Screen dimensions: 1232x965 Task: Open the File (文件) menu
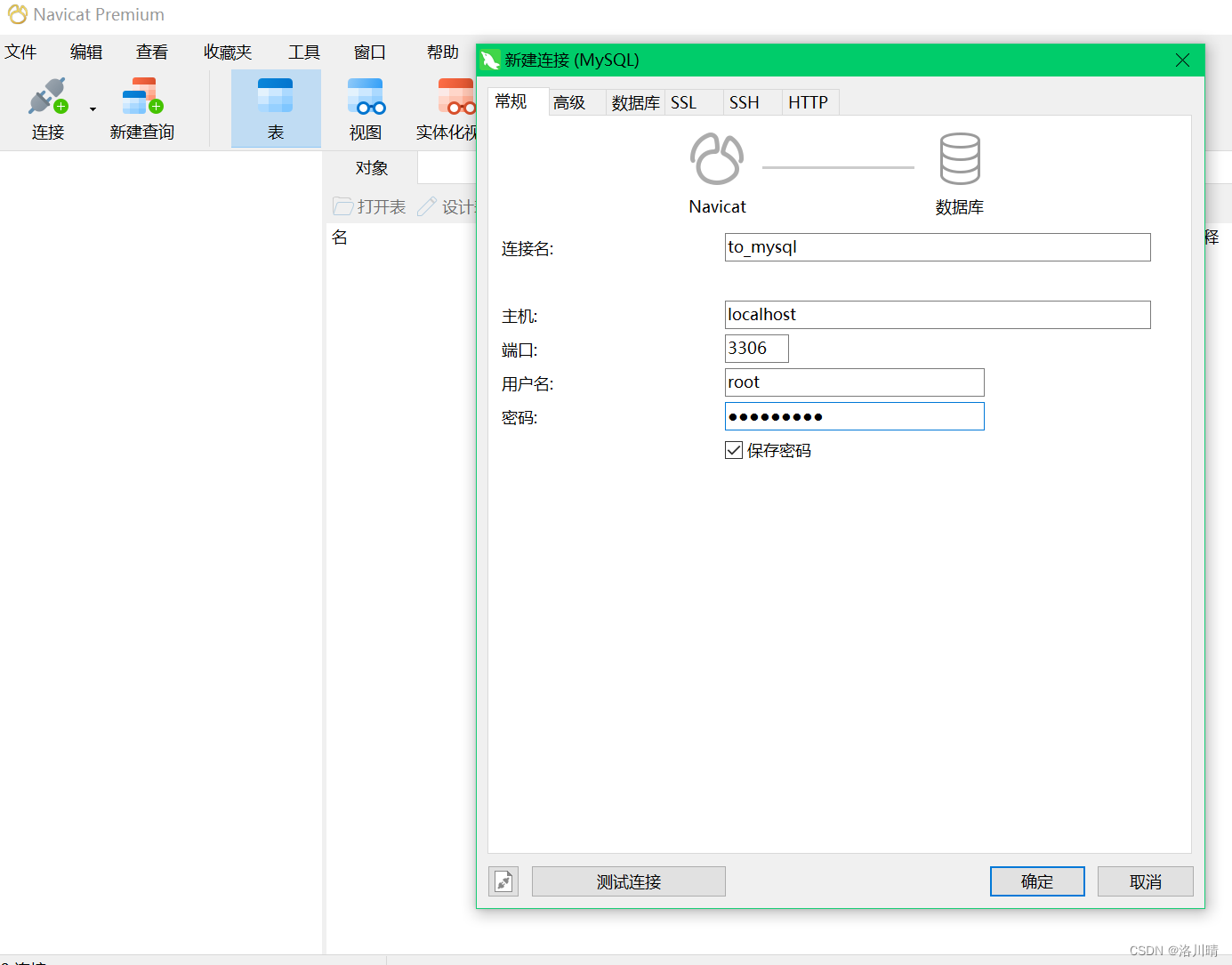(x=20, y=52)
